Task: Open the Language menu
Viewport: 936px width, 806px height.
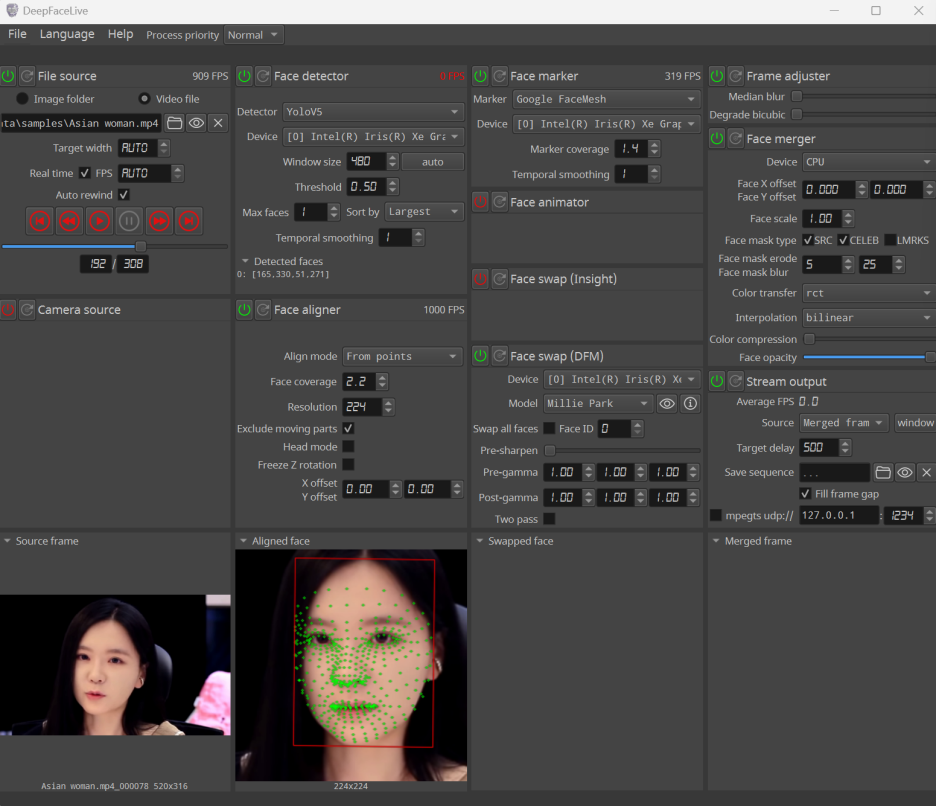Action: coord(67,34)
